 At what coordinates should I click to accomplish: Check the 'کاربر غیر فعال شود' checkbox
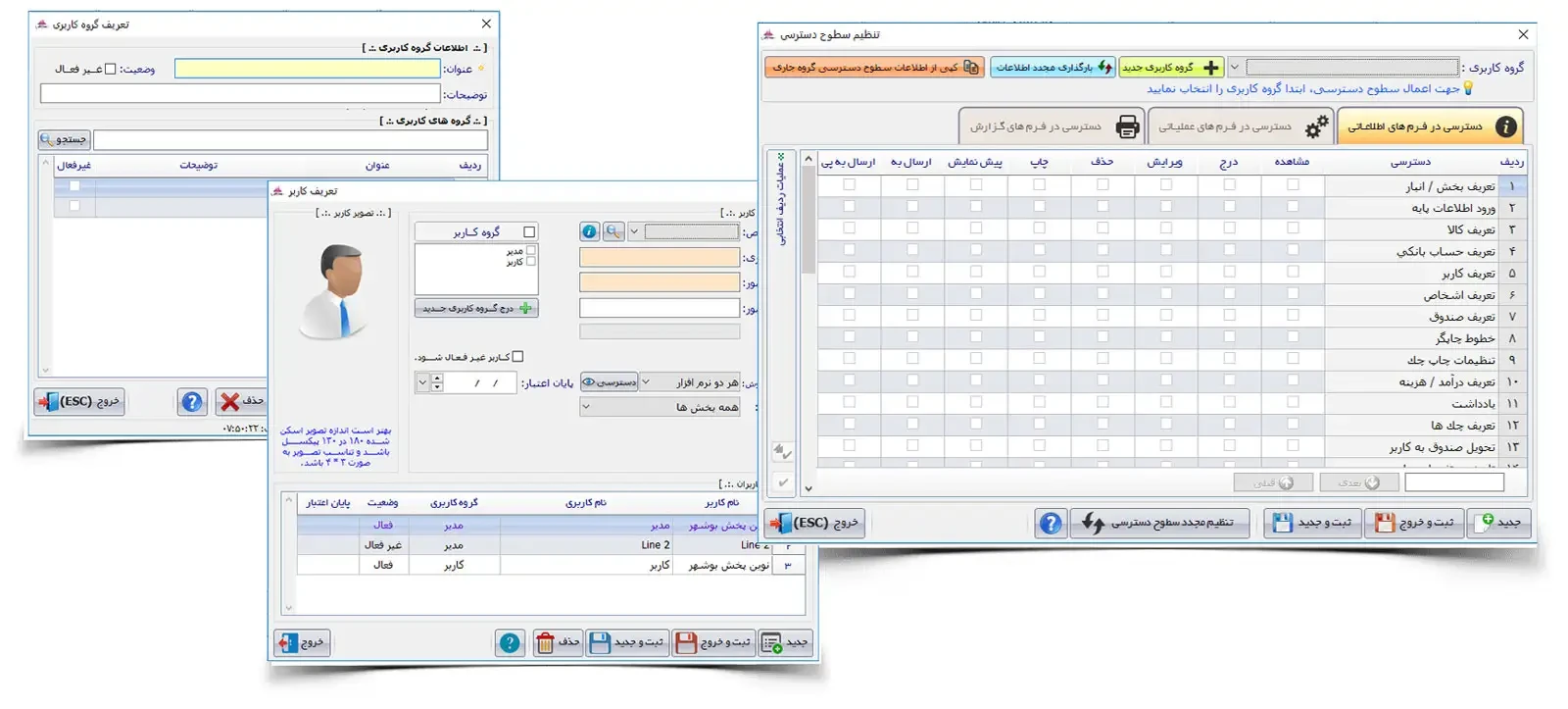click(x=518, y=357)
